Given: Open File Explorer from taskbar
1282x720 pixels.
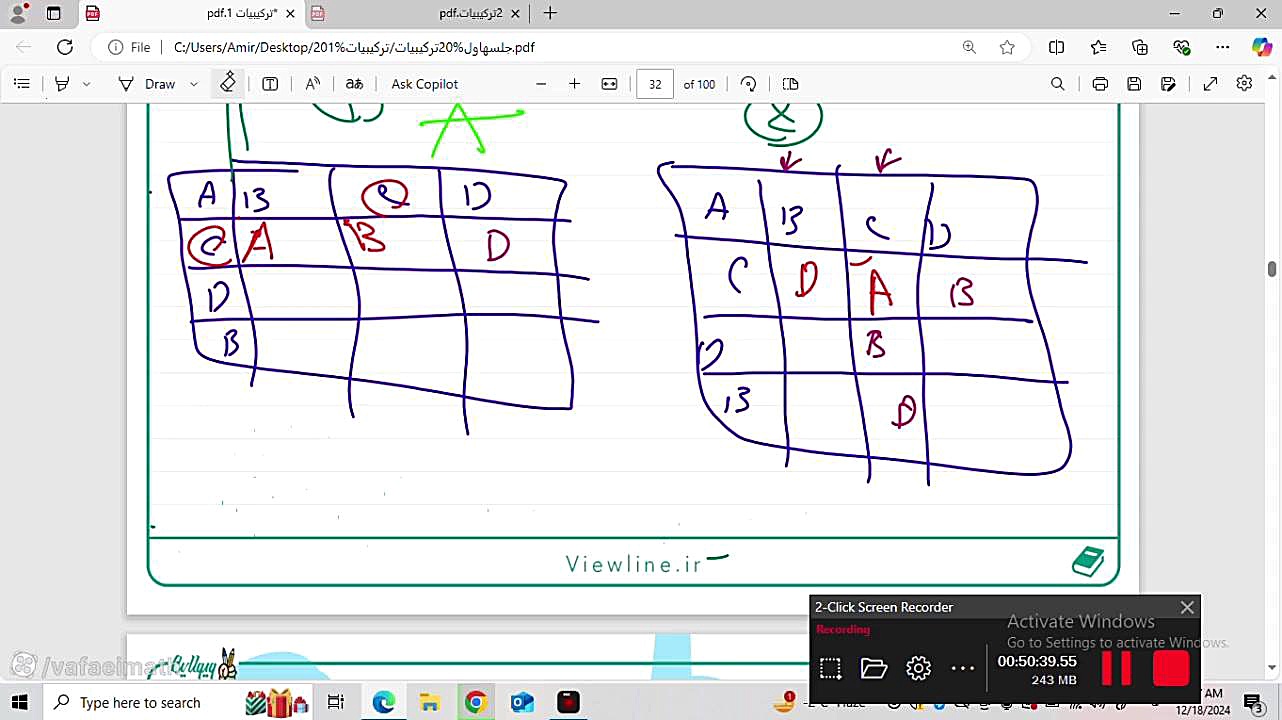Looking at the screenshot, I should (x=430, y=703).
